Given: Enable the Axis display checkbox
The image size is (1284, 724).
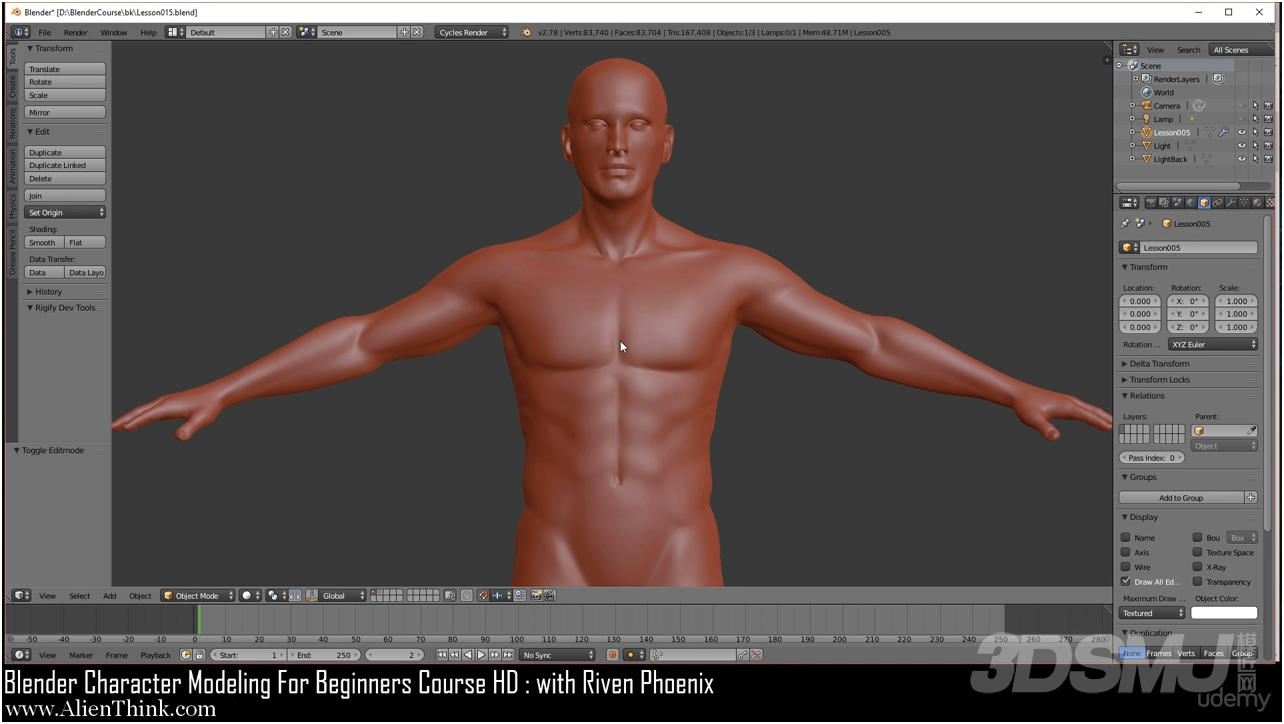Looking at the screenshot, I should pyautogui.click(x=1125, y=552).
